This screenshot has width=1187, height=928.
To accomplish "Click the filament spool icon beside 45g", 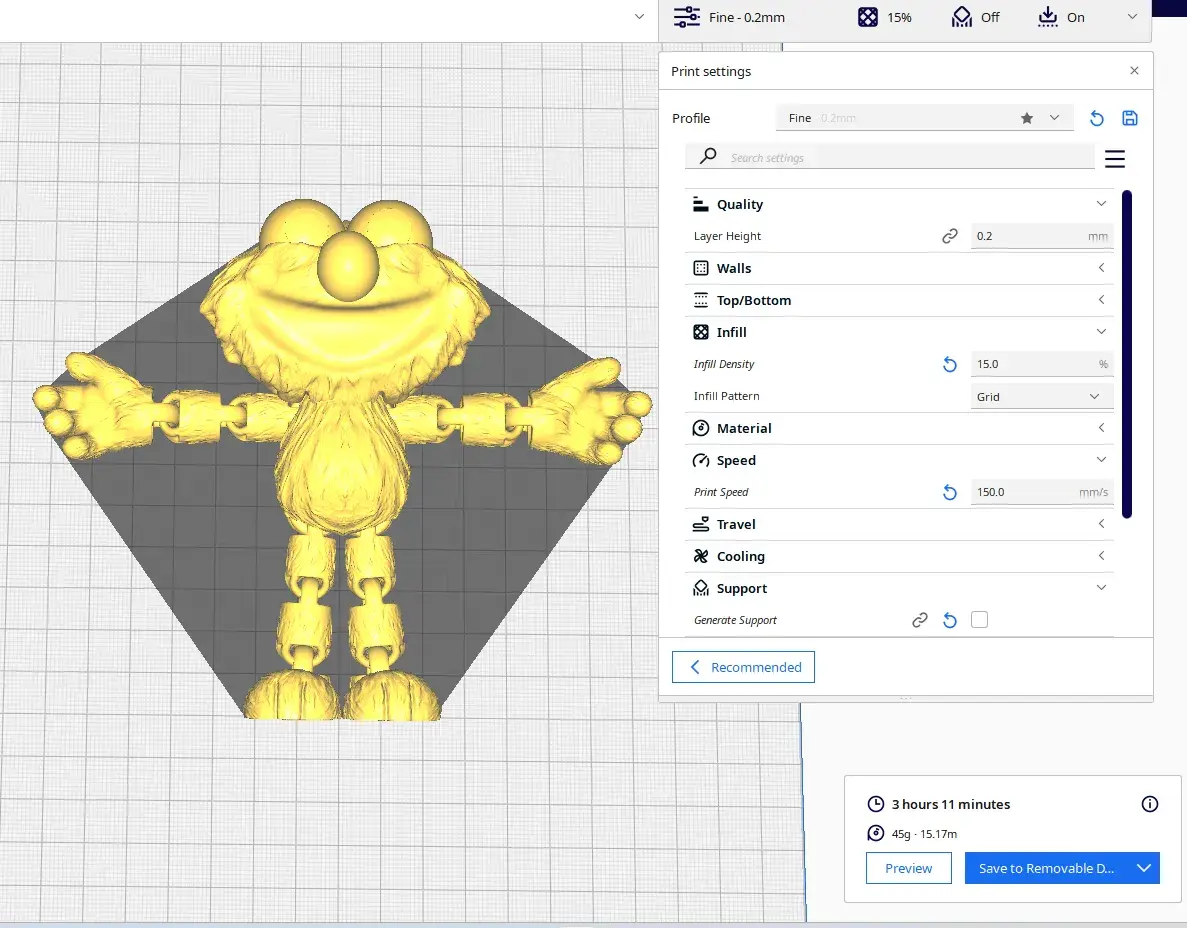I will [x=875, y=833].
